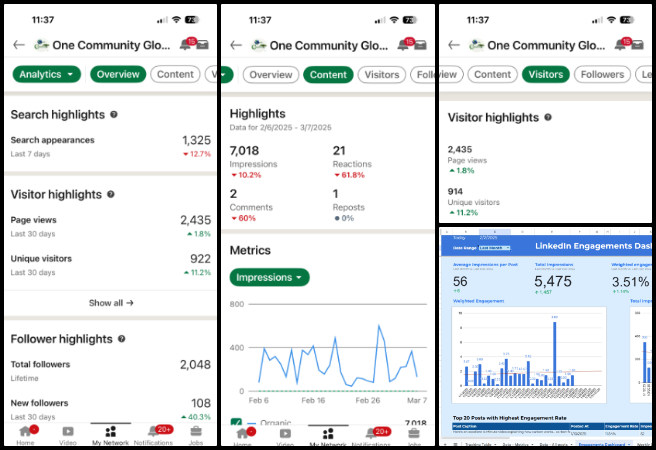Open the Engagements Dashboard sheet tab
The image size is (656, 450).
(x=602, y=444)
